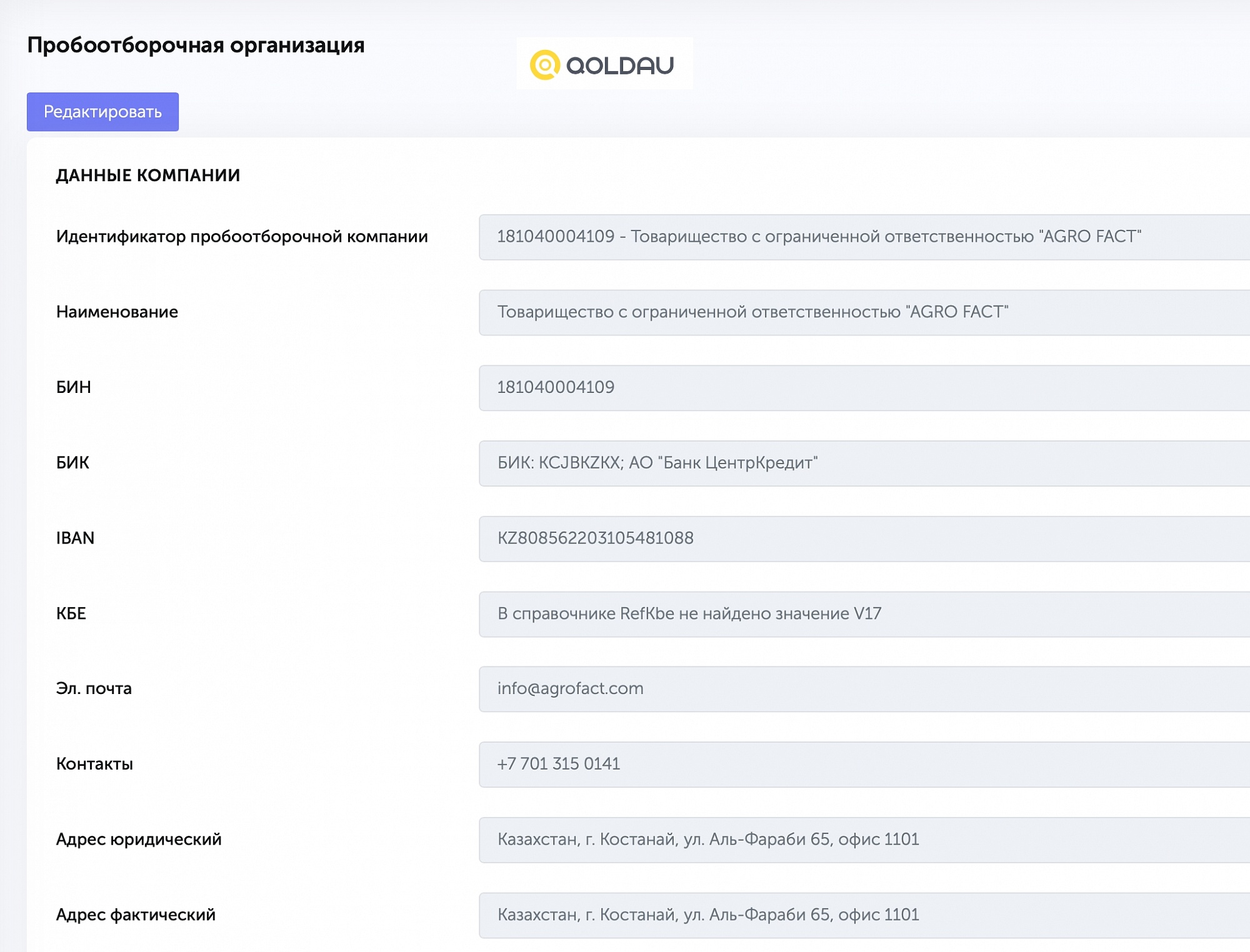1250x952 pixels.
Task: Click the Идентификатор пробоотборочной компании label
Action: click(242, 237)
